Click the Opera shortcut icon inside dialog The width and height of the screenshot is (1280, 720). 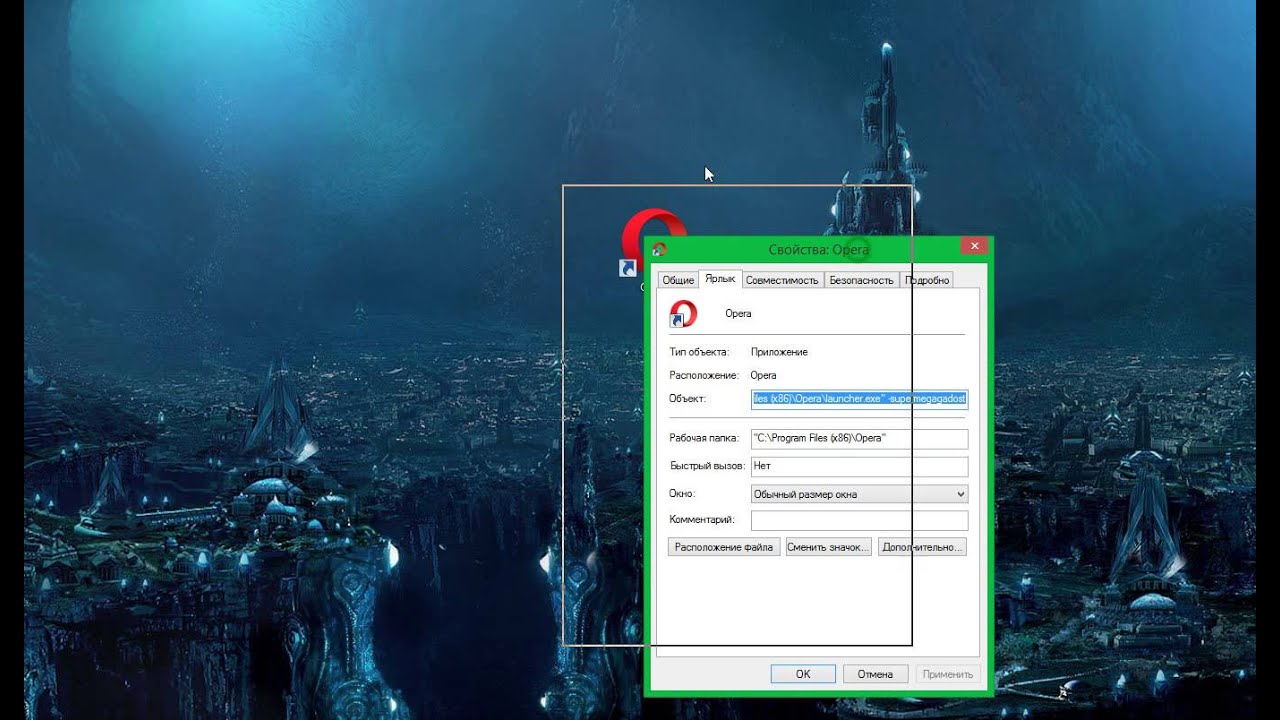[x=682, y=314]
